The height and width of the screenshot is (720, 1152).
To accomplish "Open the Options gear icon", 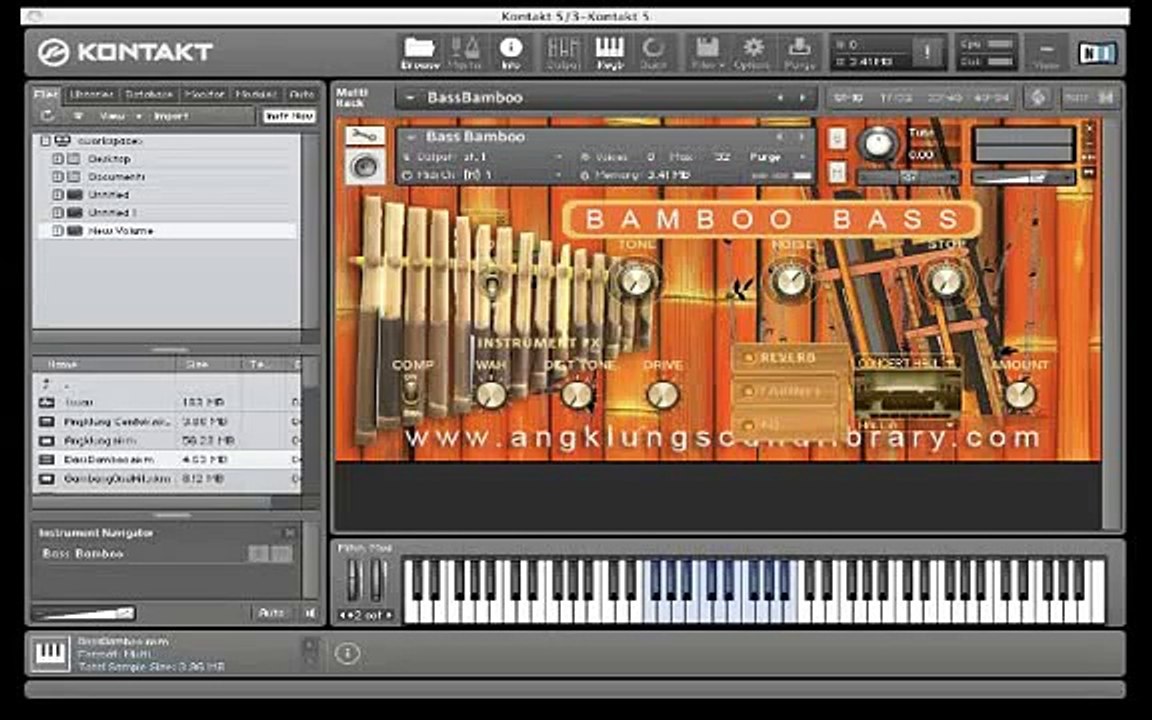I will click(752, 53).
